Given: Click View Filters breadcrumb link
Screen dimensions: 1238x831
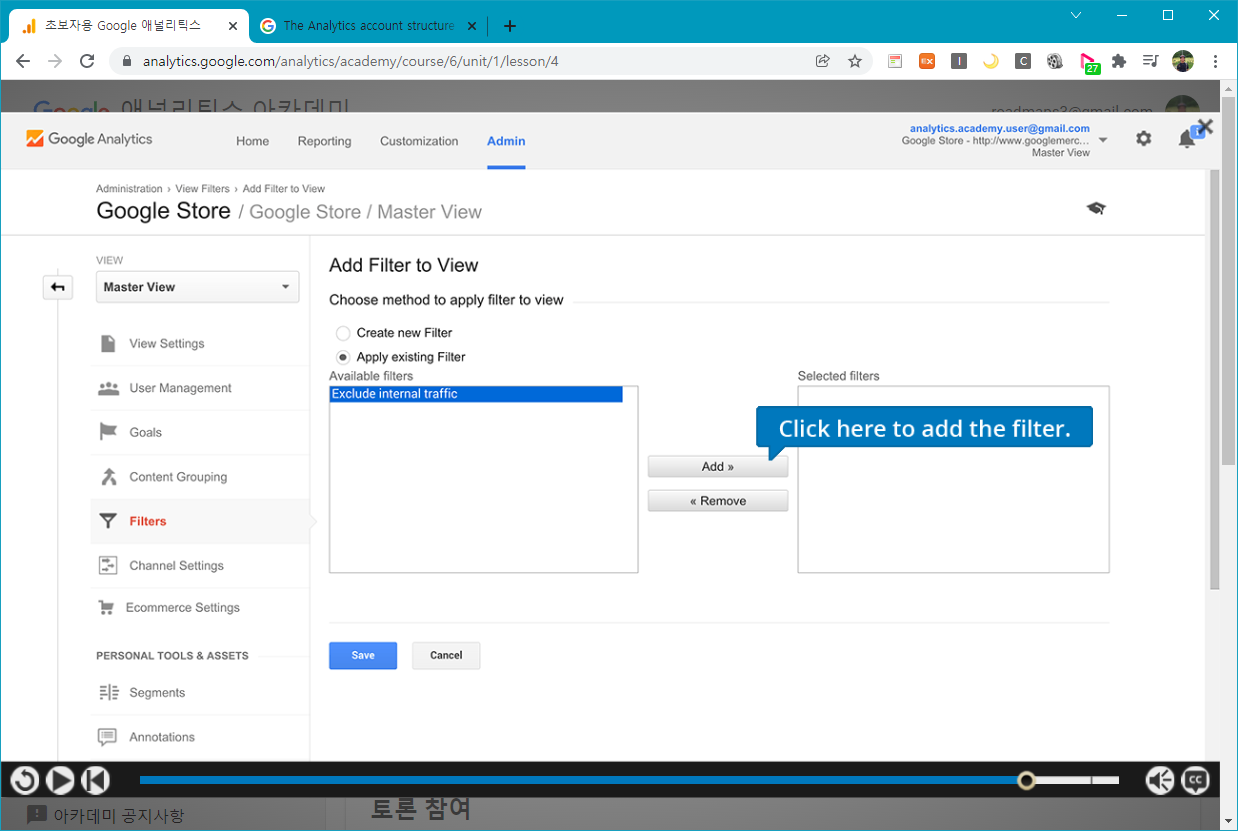Looking at the screenshot, I should tap(202, 189).
